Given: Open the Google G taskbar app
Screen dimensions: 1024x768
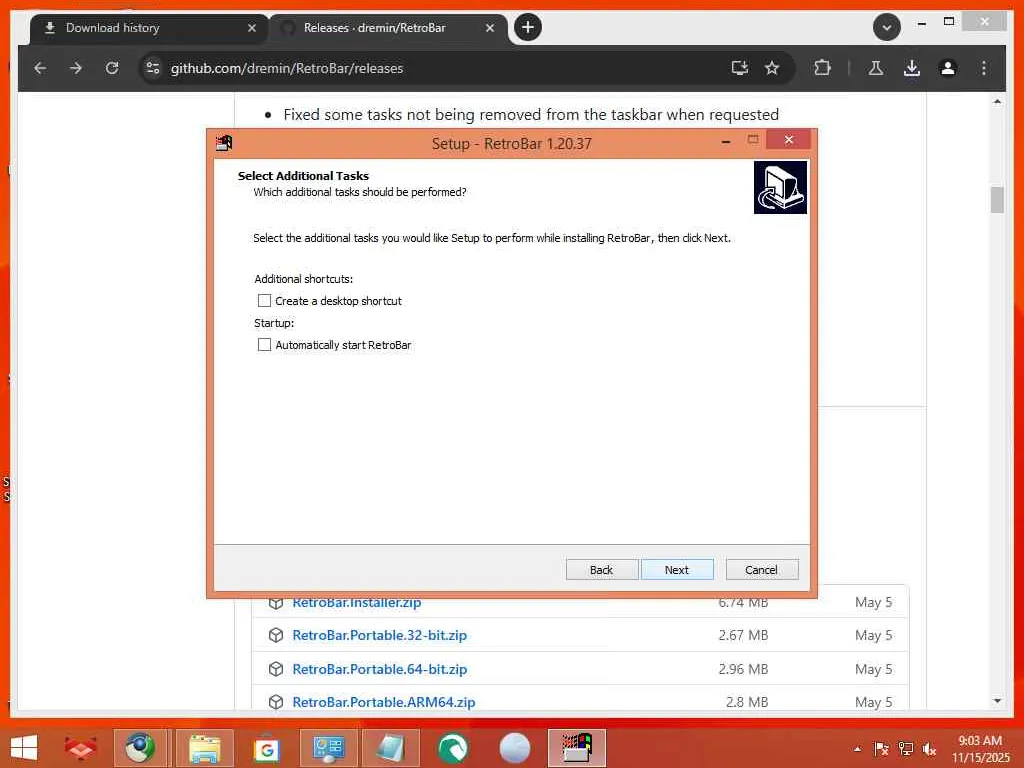Looking at the screenshot, I should pos(266,748).
